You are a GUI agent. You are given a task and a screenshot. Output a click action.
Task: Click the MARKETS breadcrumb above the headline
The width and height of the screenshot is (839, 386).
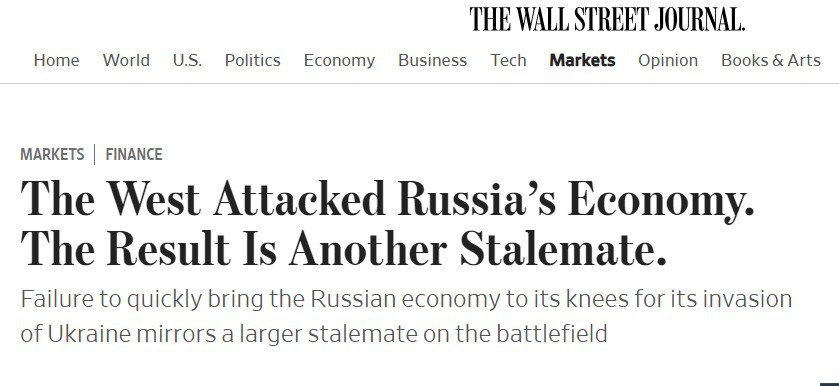(x=52, y=154)
